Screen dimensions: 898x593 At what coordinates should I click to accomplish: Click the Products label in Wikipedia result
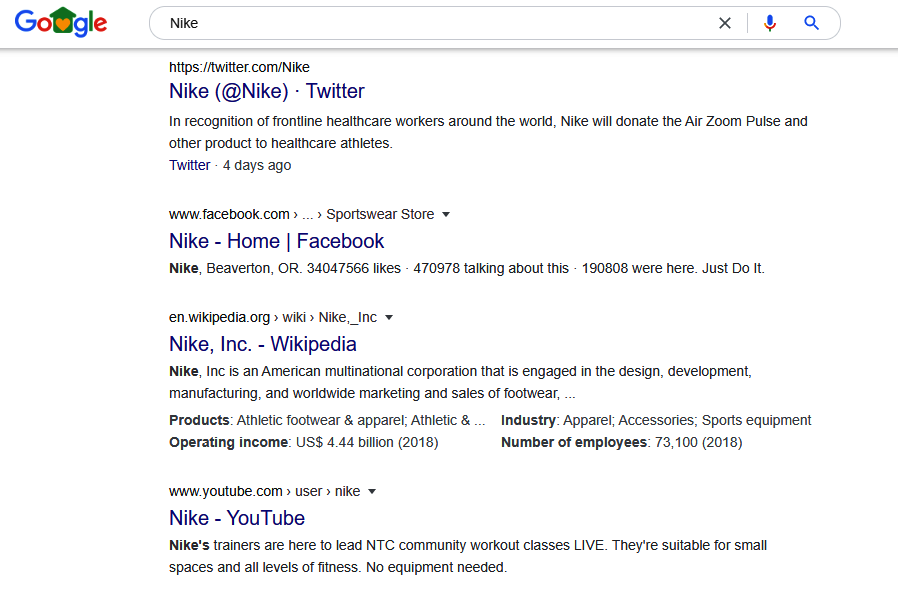(x=199, y=421)
